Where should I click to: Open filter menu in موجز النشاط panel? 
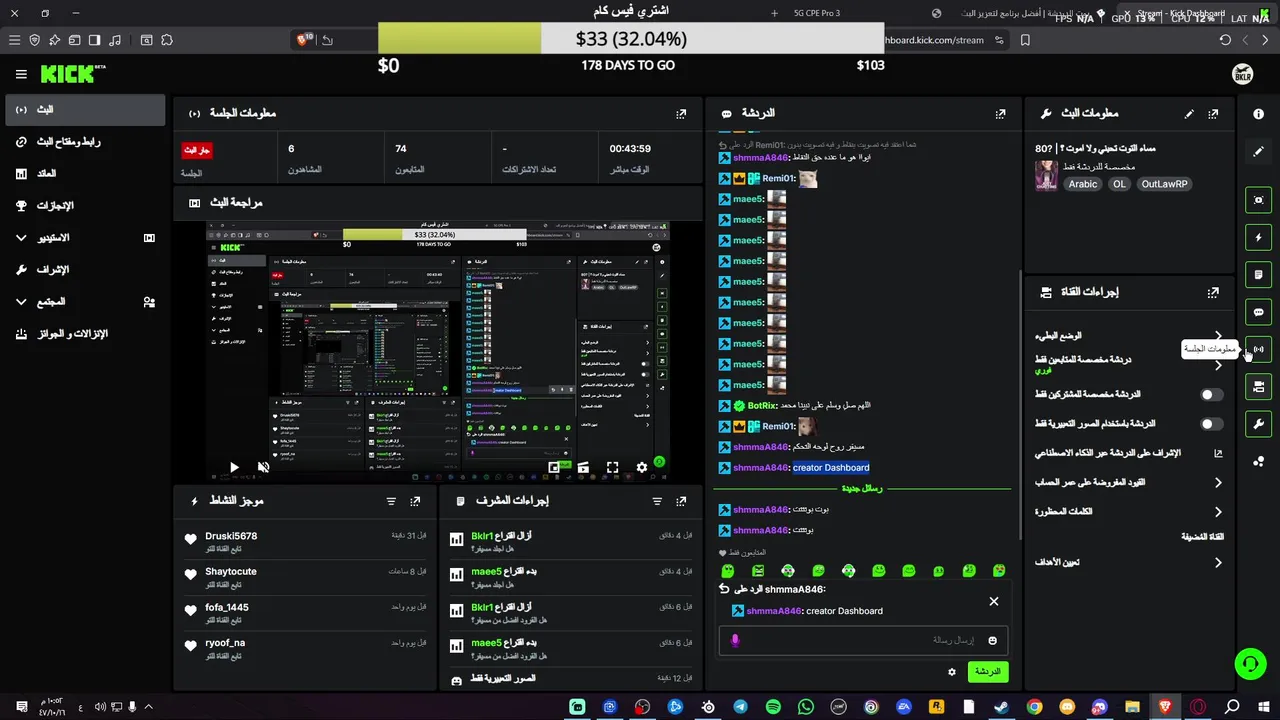click(391, 501)
